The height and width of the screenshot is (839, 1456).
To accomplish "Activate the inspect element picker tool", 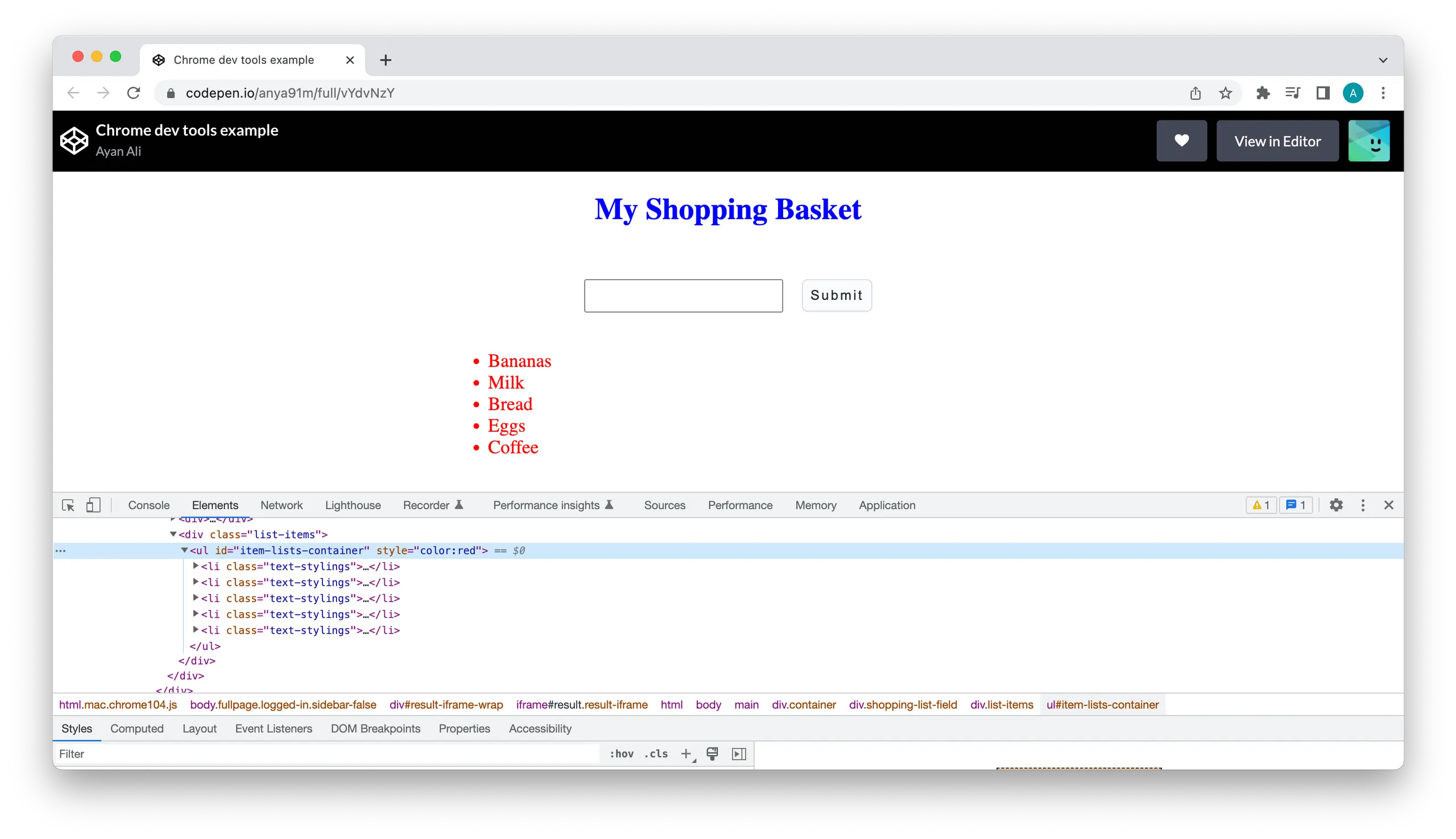I will (68, 505).
